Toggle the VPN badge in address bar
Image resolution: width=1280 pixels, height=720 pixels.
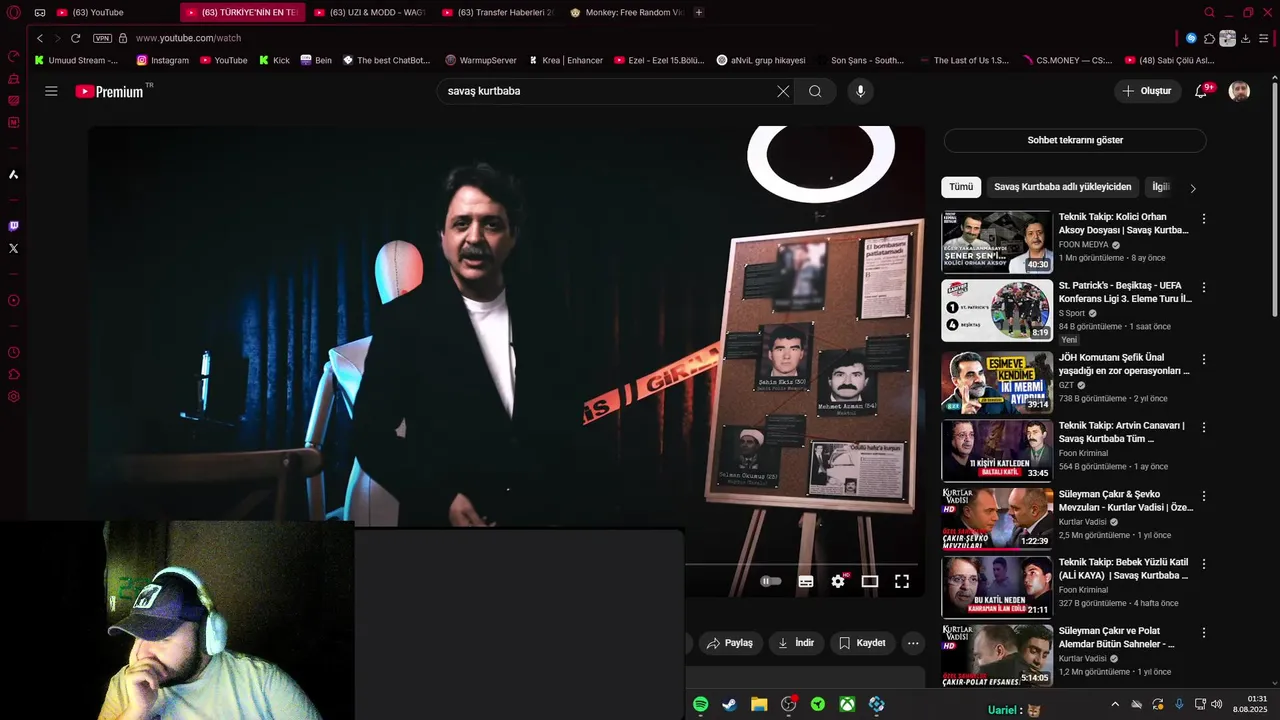102,38
